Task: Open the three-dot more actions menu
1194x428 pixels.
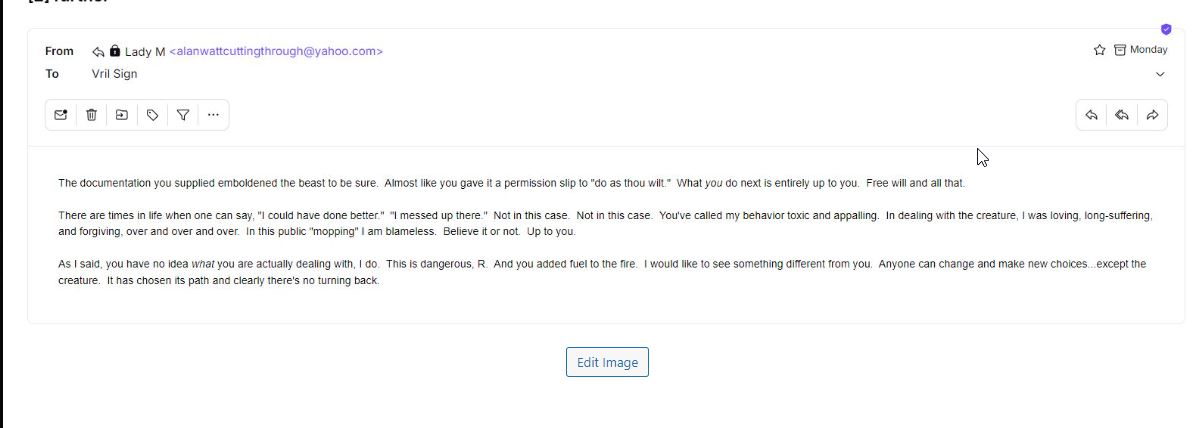Action: [213, 115]
